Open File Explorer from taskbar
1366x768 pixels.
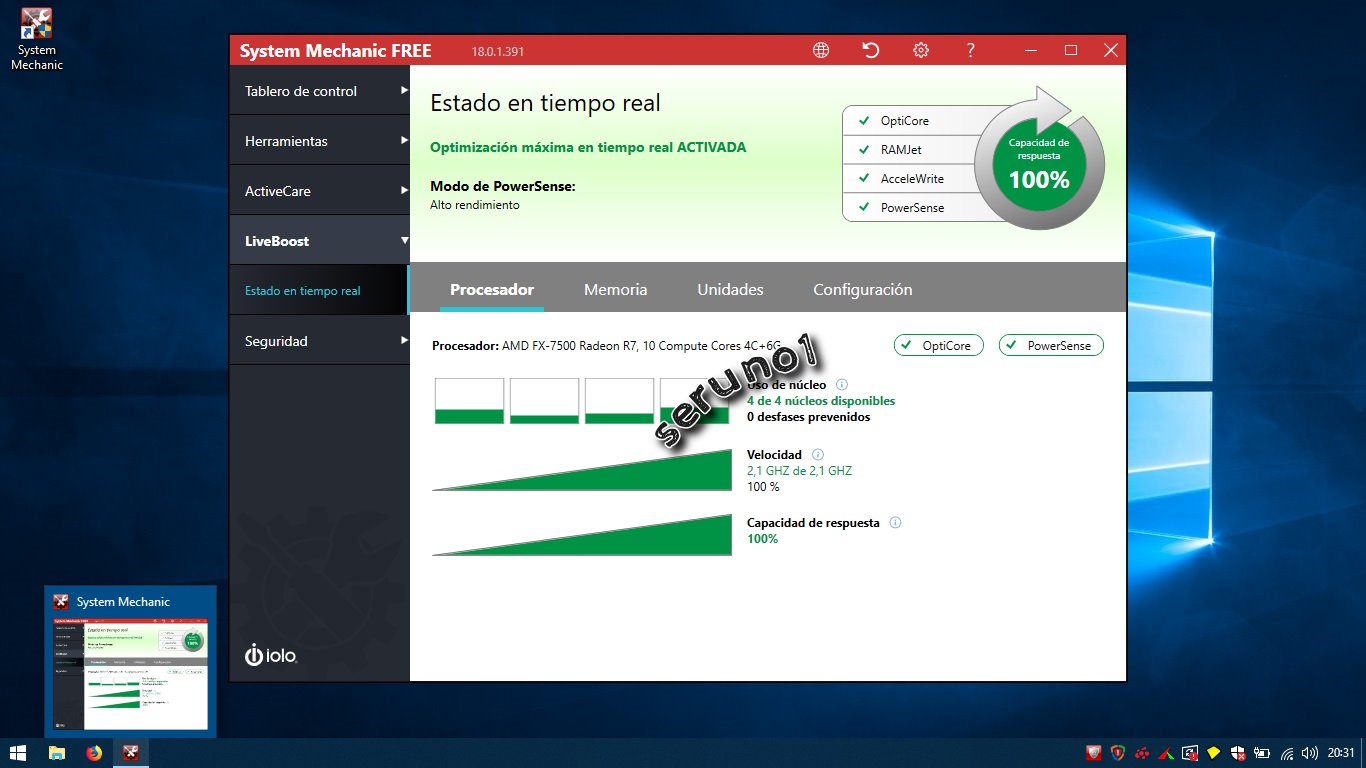point(57,753)
